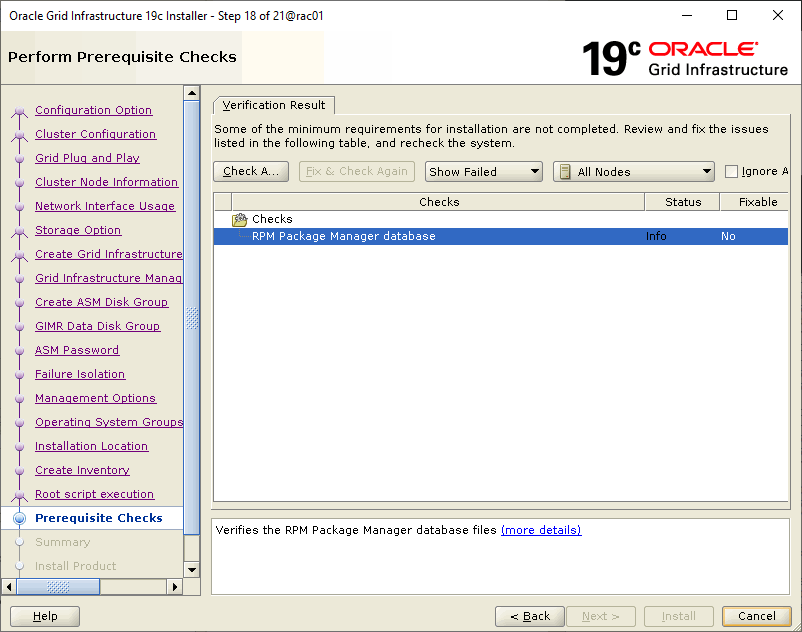Click the sidebar horizontal scroll right arrow
The image size is (802, 632).
click(x=175, y=587)
